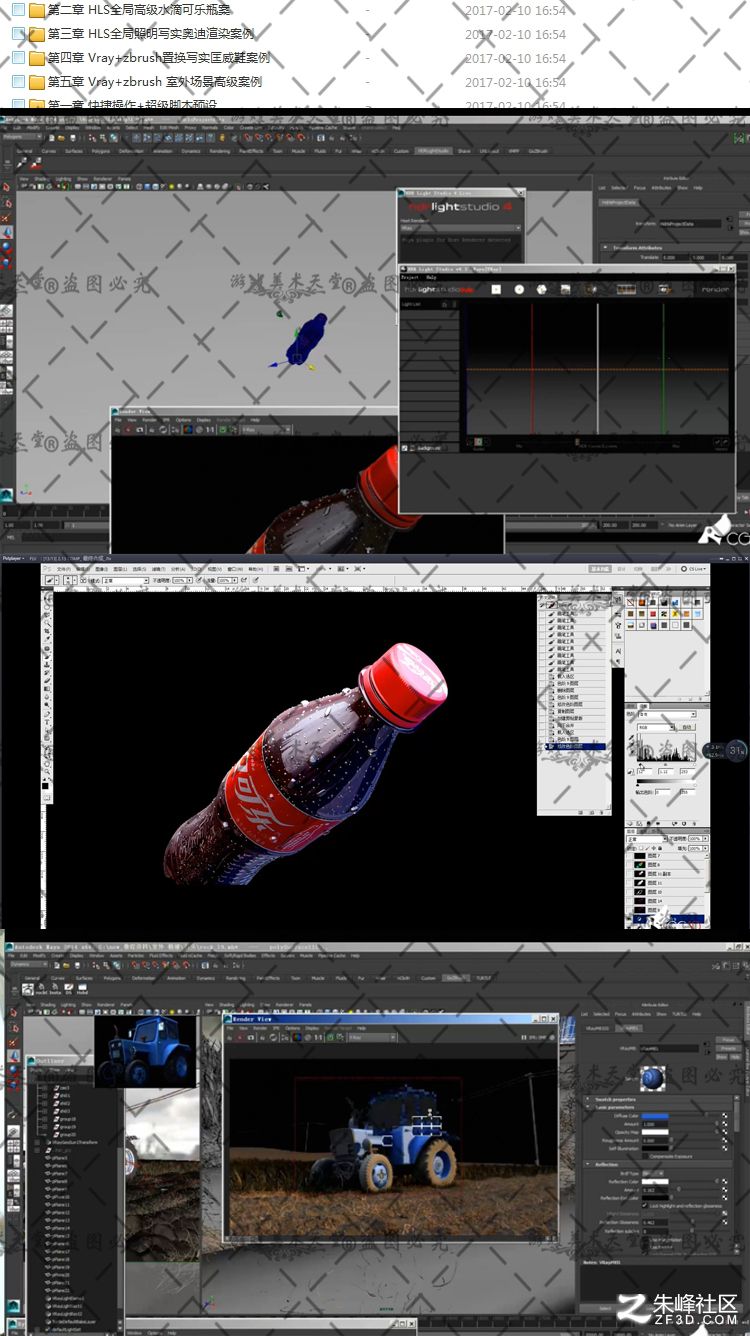Tick the checkbox beside 第五章 Vray+zbrush 室外场景高级案例

point(18,82)
